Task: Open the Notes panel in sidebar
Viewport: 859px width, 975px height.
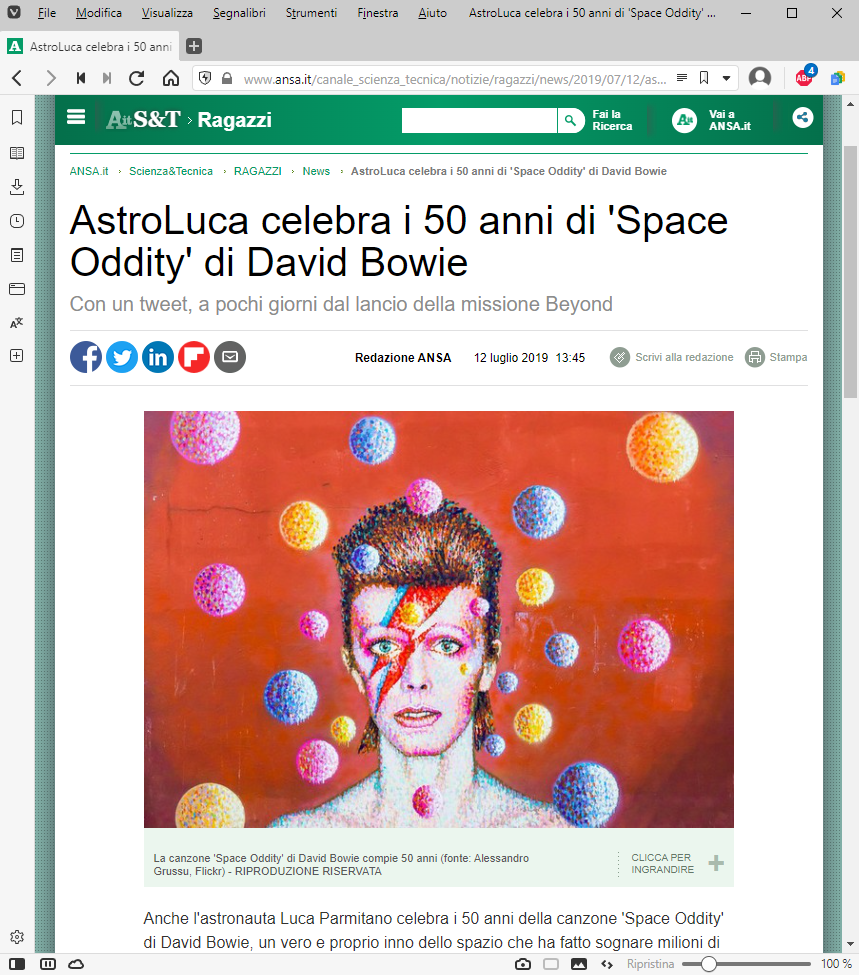Action: (x=17, y=255)
